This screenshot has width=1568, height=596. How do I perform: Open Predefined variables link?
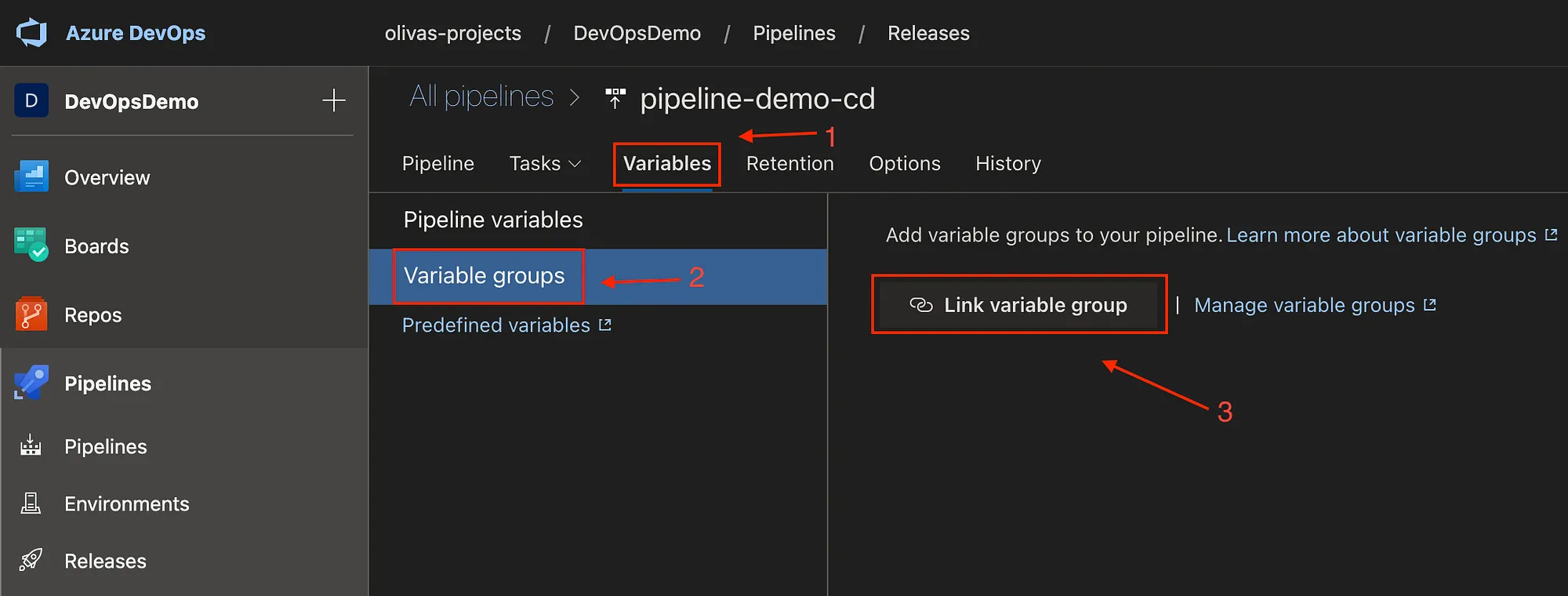[496, 325]
